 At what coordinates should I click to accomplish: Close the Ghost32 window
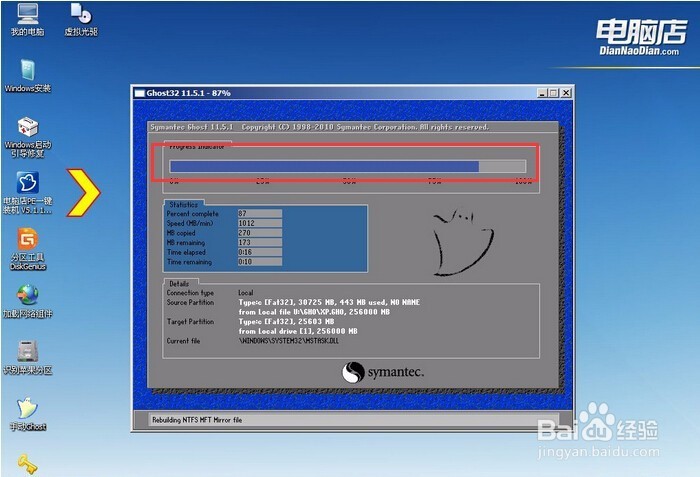tap(566, 93)
